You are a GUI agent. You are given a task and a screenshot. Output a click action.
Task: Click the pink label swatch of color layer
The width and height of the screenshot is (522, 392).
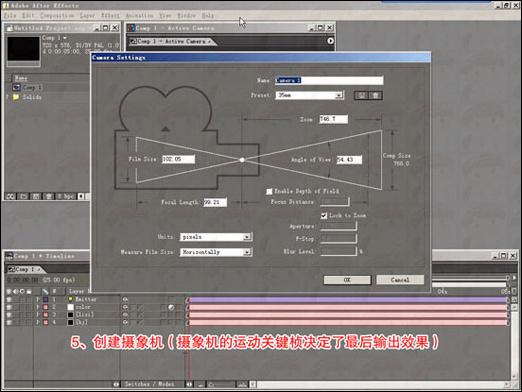click(46, 307)
